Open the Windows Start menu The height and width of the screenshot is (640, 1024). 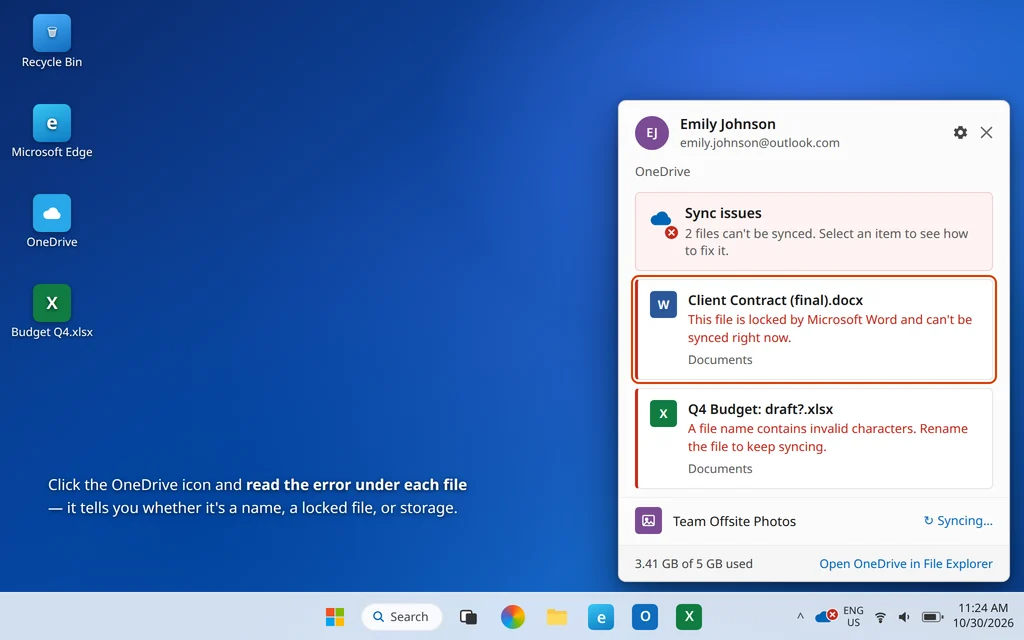point(335,616)
